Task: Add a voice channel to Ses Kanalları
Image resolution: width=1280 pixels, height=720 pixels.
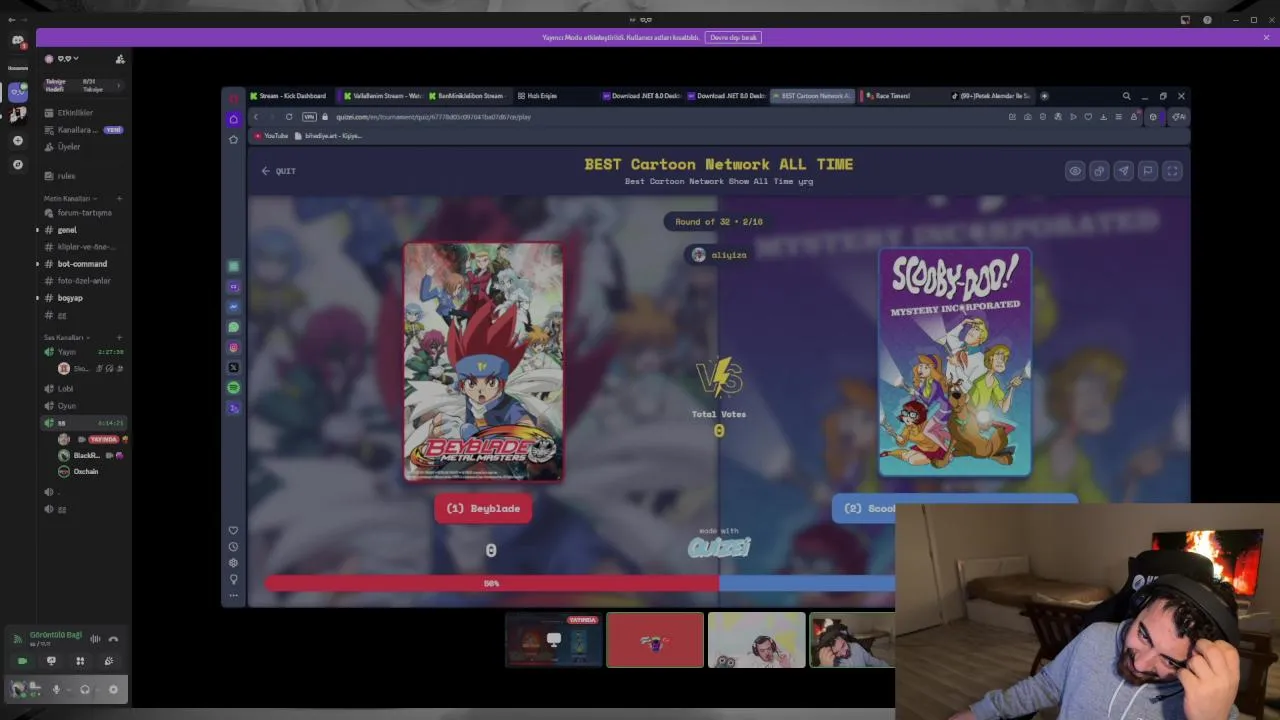Action: [x=119, y=337]
